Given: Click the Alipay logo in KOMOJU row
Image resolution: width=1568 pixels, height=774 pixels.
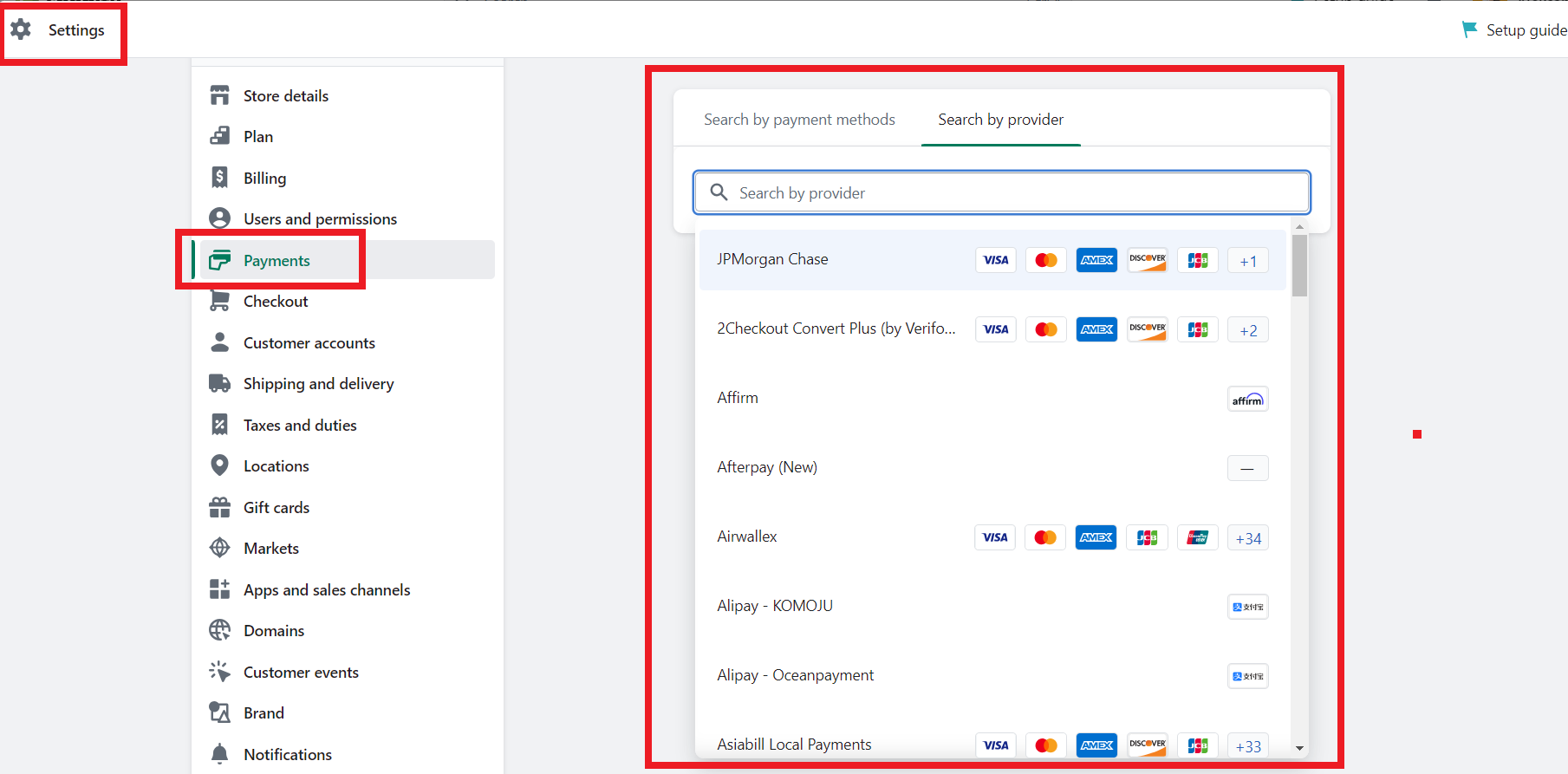Looking at the screenshot, I should [x=1248, y=607].
